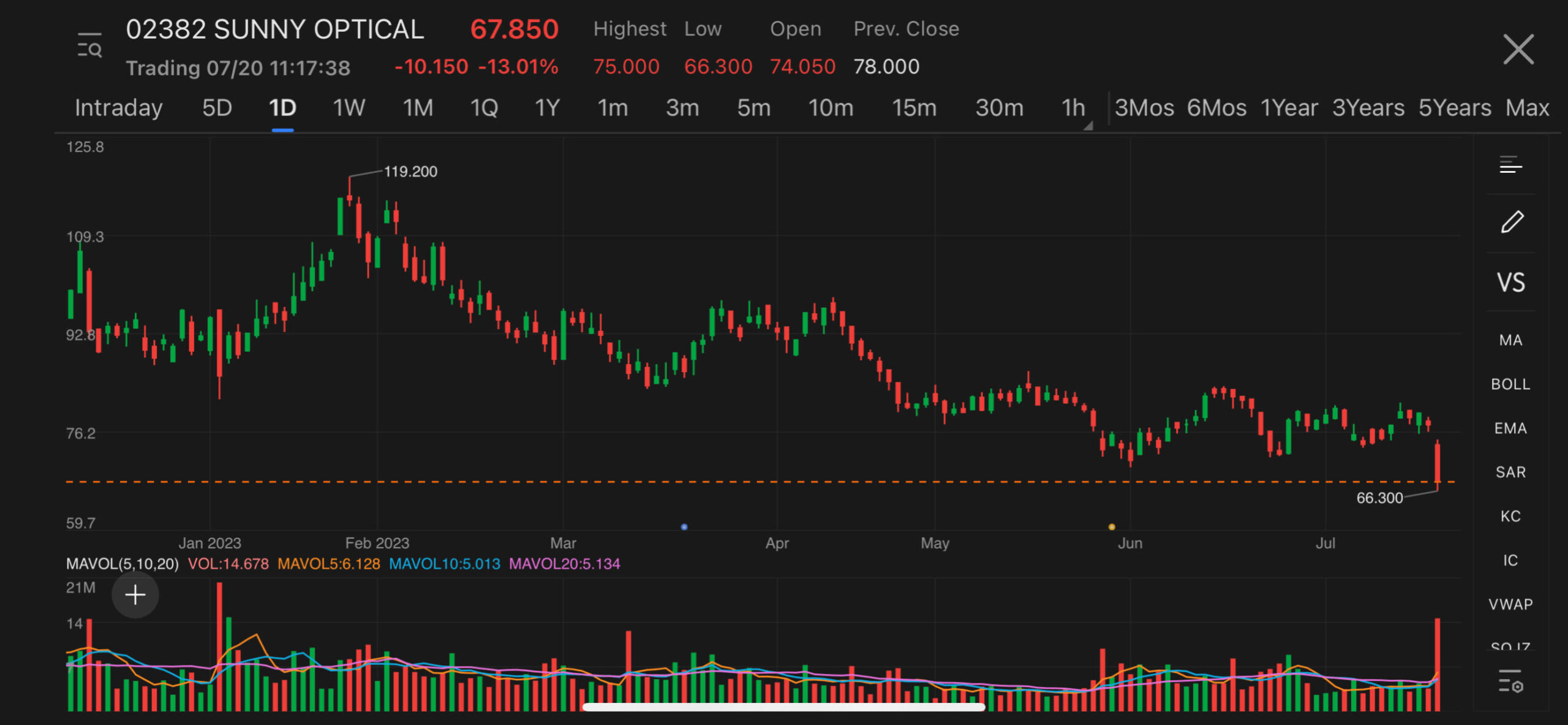Toggle the BOLL indicator
The height and width of the screenshot is (725, 1568).
[x=1510, y=384]
